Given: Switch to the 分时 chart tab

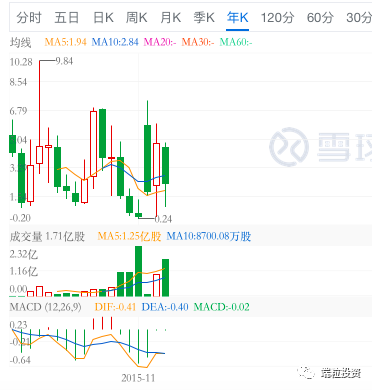Looking at the screenshot, I should [x=29, y=18].
